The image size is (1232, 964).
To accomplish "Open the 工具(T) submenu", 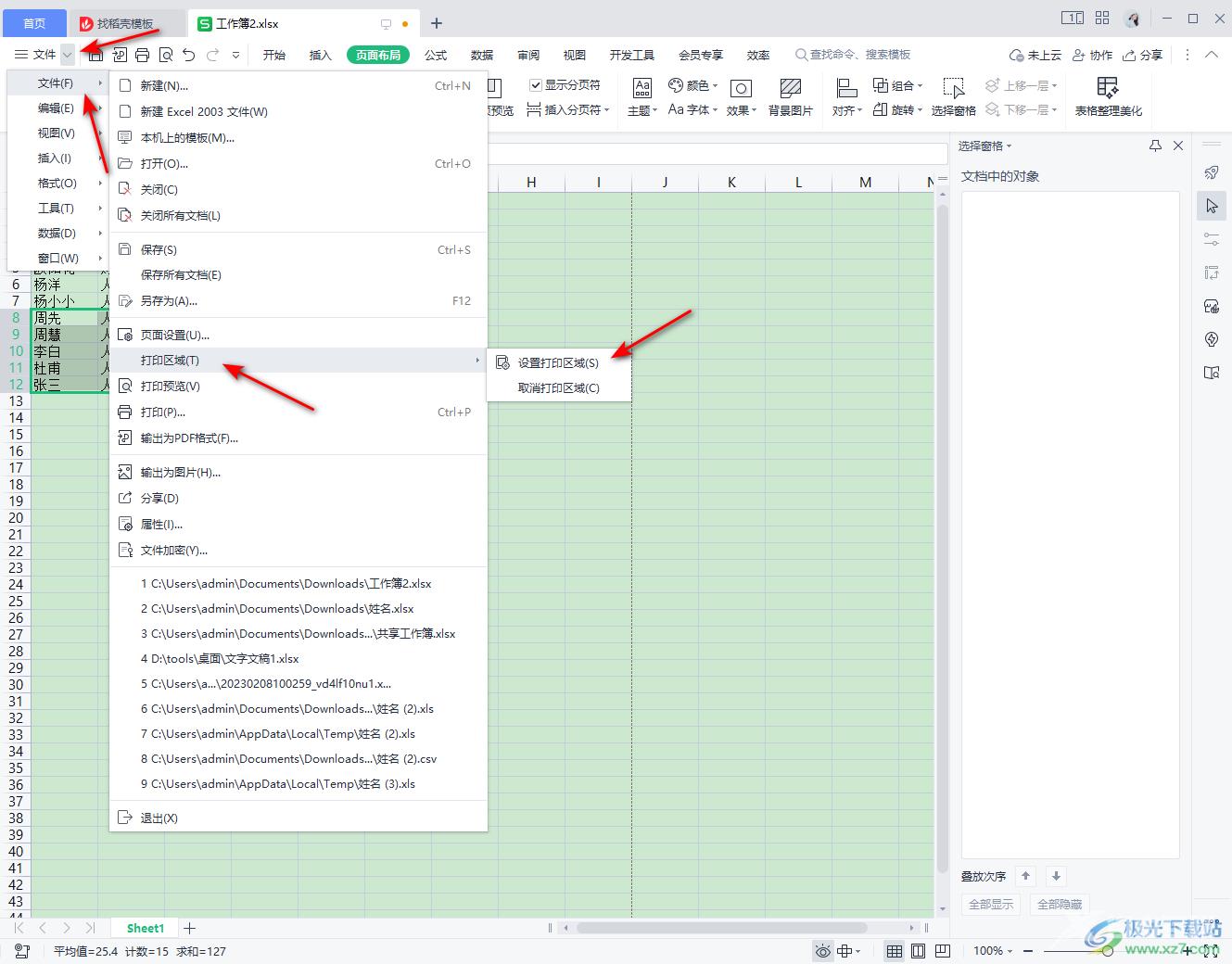I will point(57,209).
